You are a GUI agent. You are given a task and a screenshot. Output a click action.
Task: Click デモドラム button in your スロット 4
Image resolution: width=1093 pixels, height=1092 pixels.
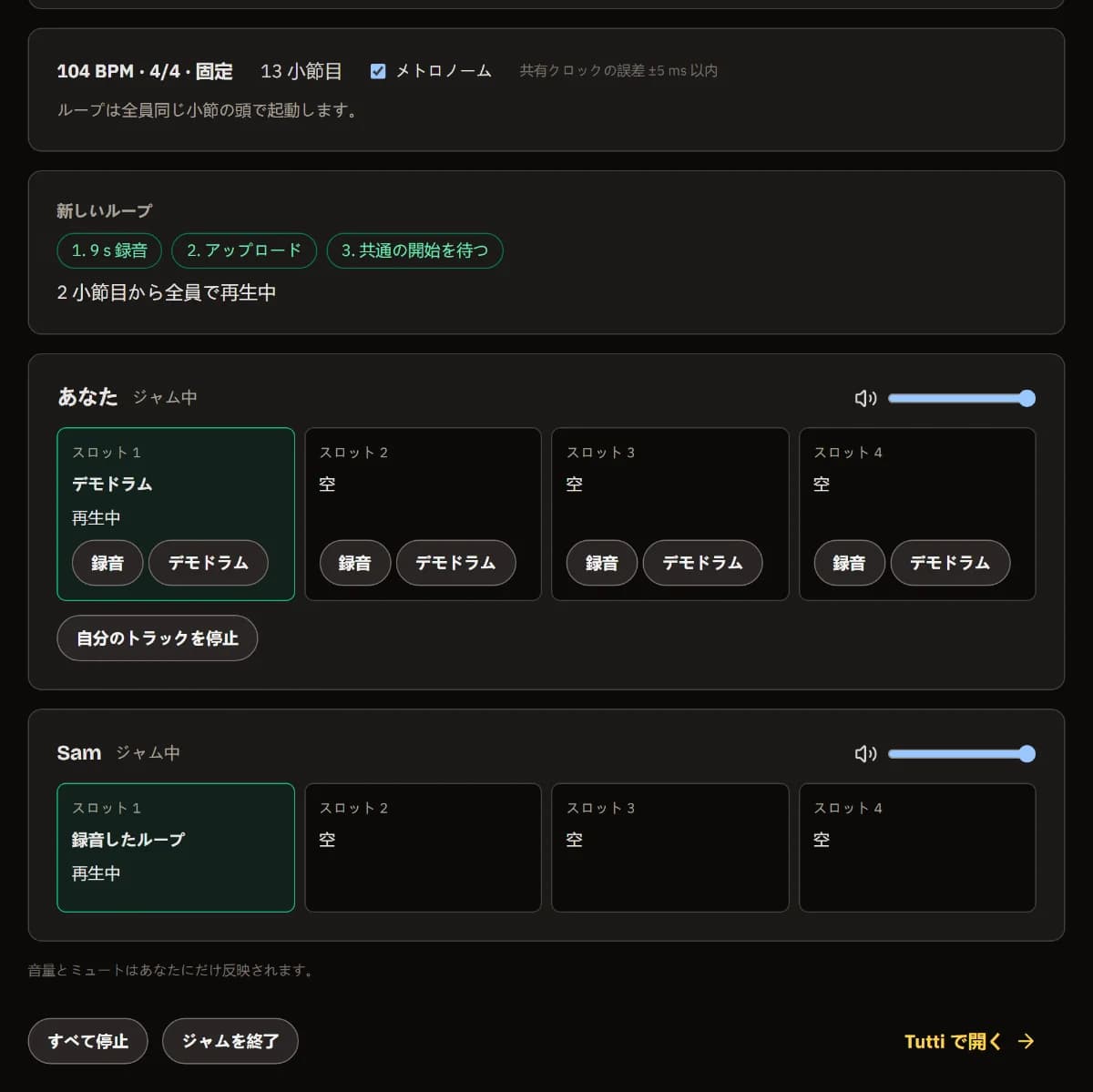(950, 563)
